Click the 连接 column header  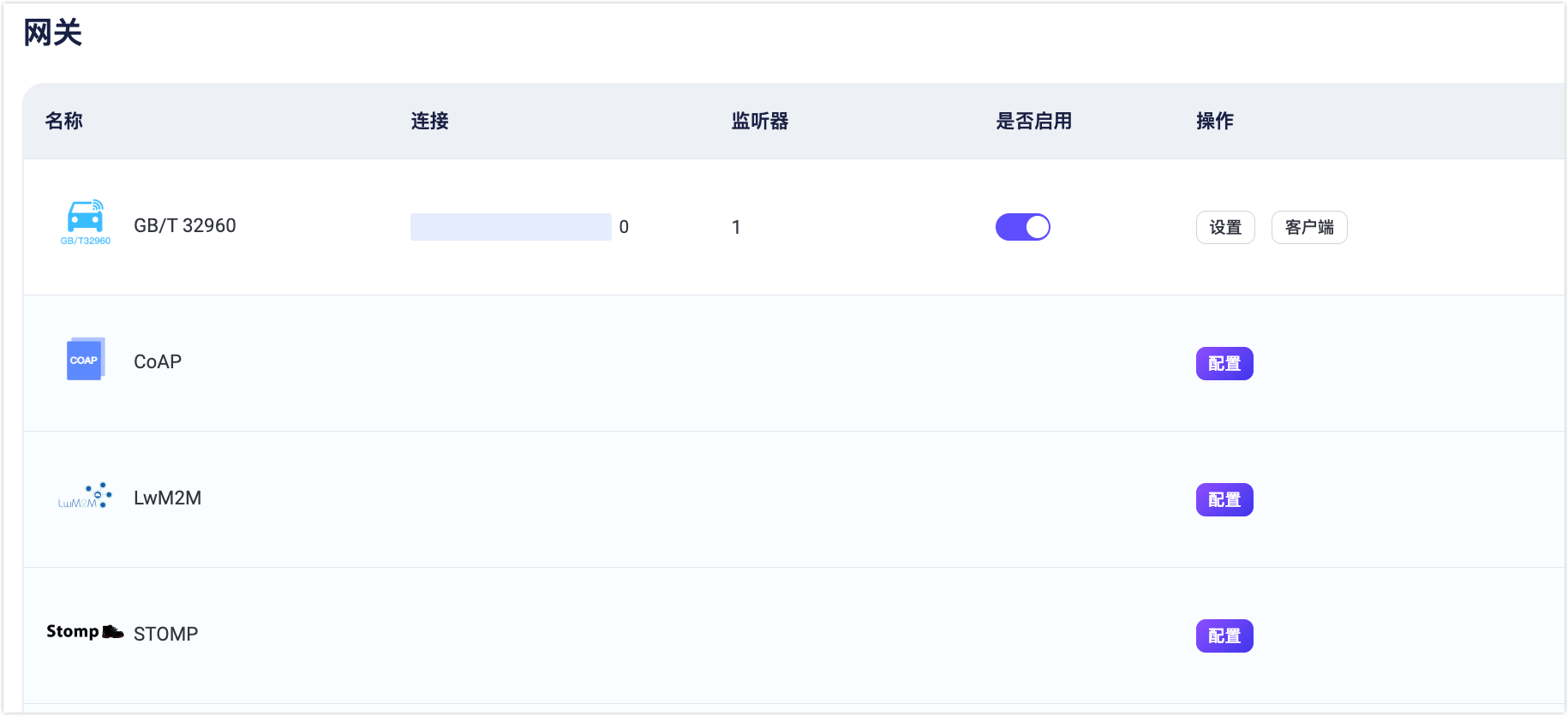430,121
